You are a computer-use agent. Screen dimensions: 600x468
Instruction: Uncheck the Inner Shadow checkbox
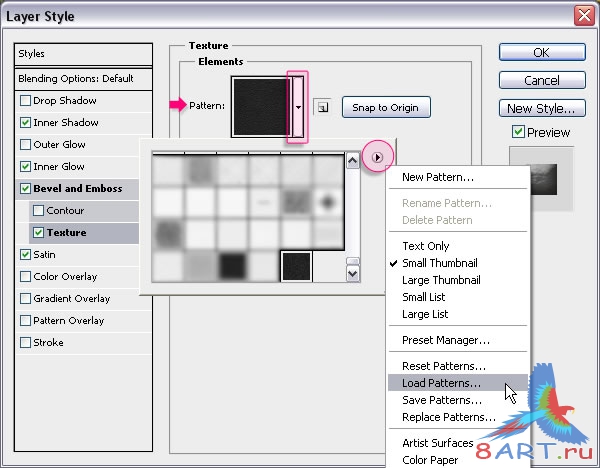pos(25,122)
